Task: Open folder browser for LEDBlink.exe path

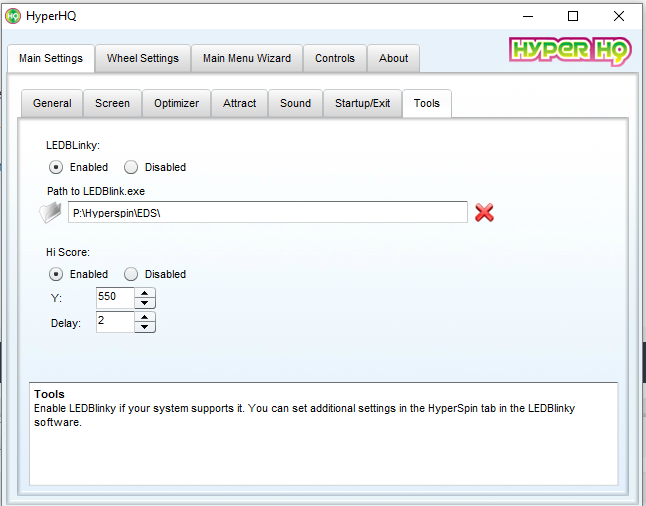Action: point(50,212)
